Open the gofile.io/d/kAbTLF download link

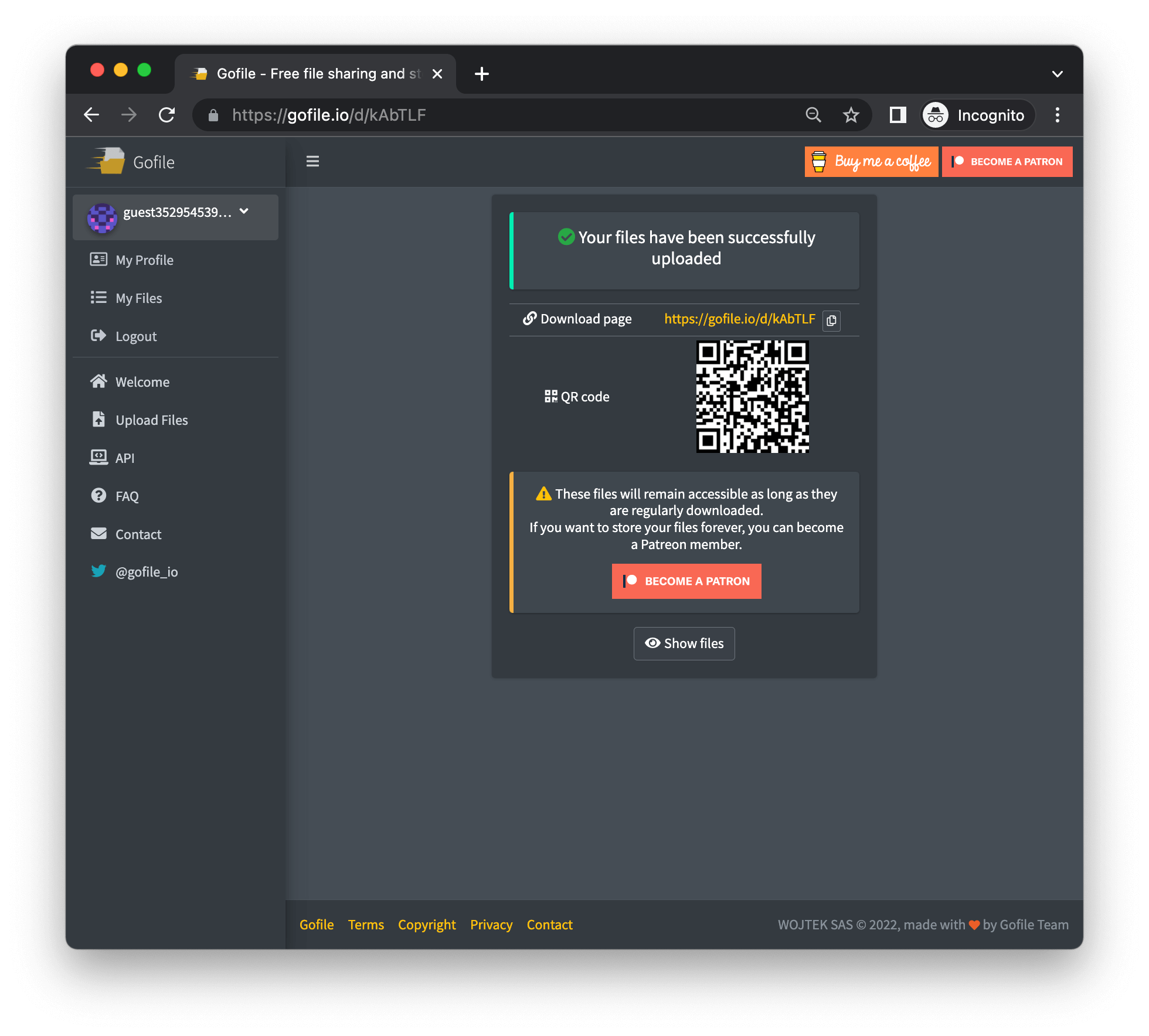[x=740, y=319]
